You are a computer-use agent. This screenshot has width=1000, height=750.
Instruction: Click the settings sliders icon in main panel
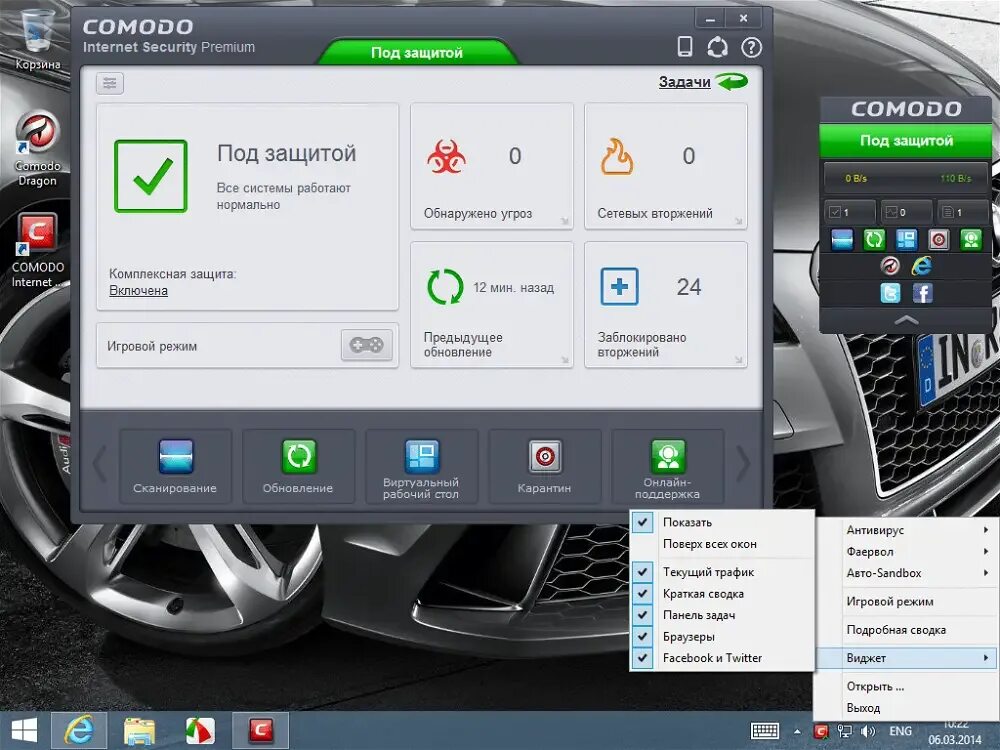pos(110,83)
